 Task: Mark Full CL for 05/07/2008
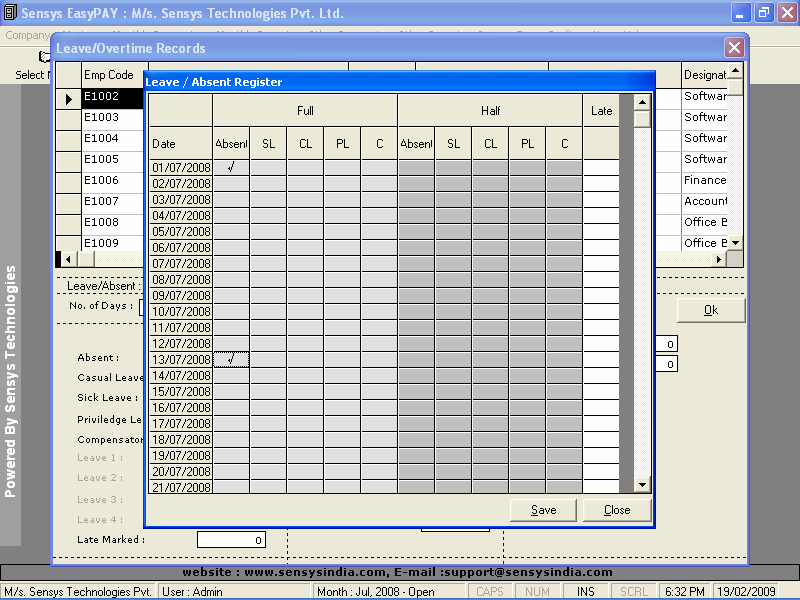click(305, 231)
